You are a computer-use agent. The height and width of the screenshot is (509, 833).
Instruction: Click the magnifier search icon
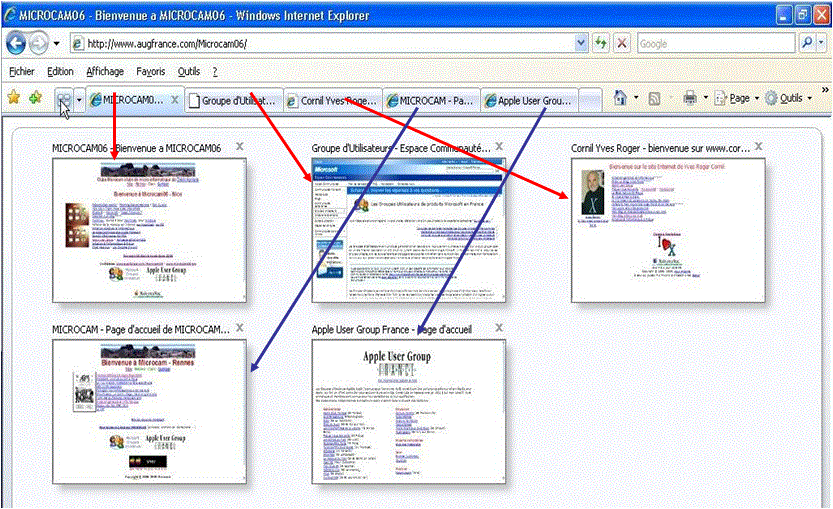pyautogui.click(x=807, y=43)
